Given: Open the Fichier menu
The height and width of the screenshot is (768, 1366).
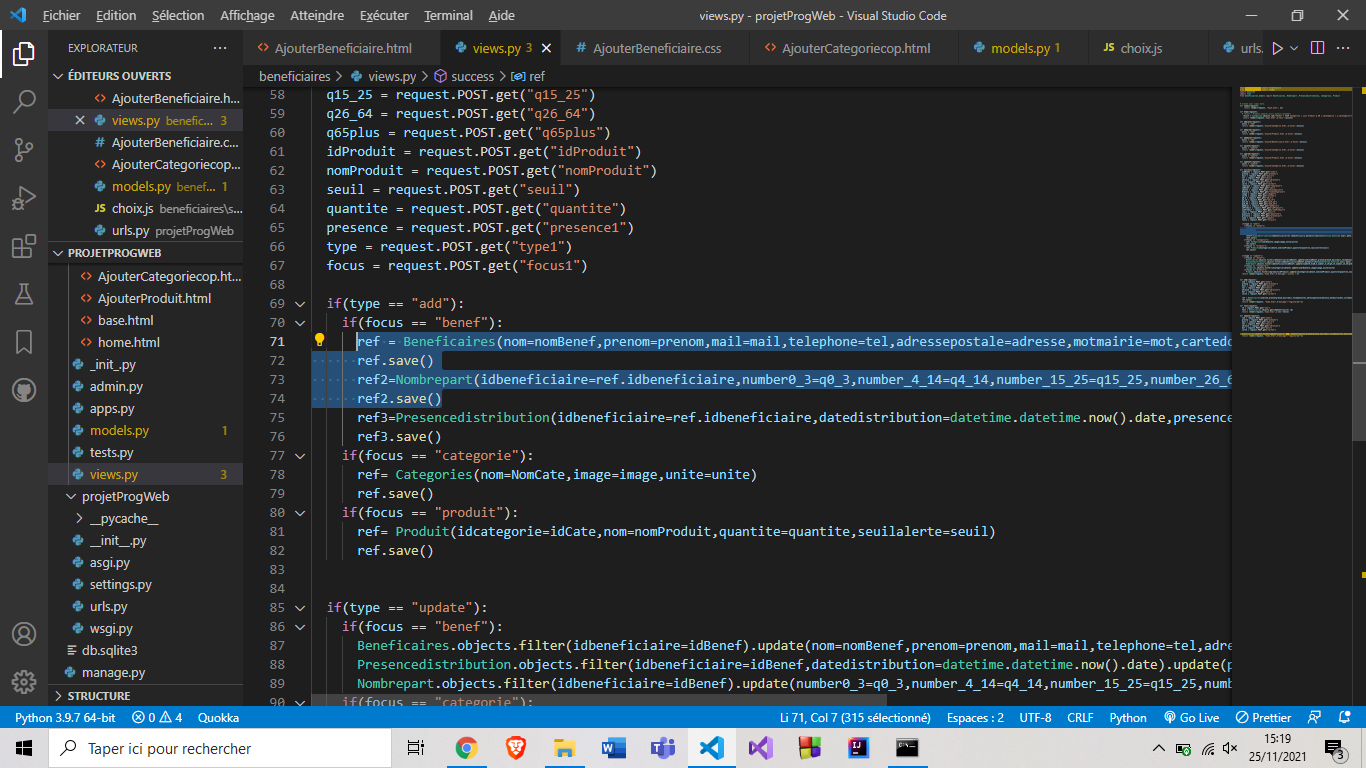Looking at the screenshot, I should point(62,16).
